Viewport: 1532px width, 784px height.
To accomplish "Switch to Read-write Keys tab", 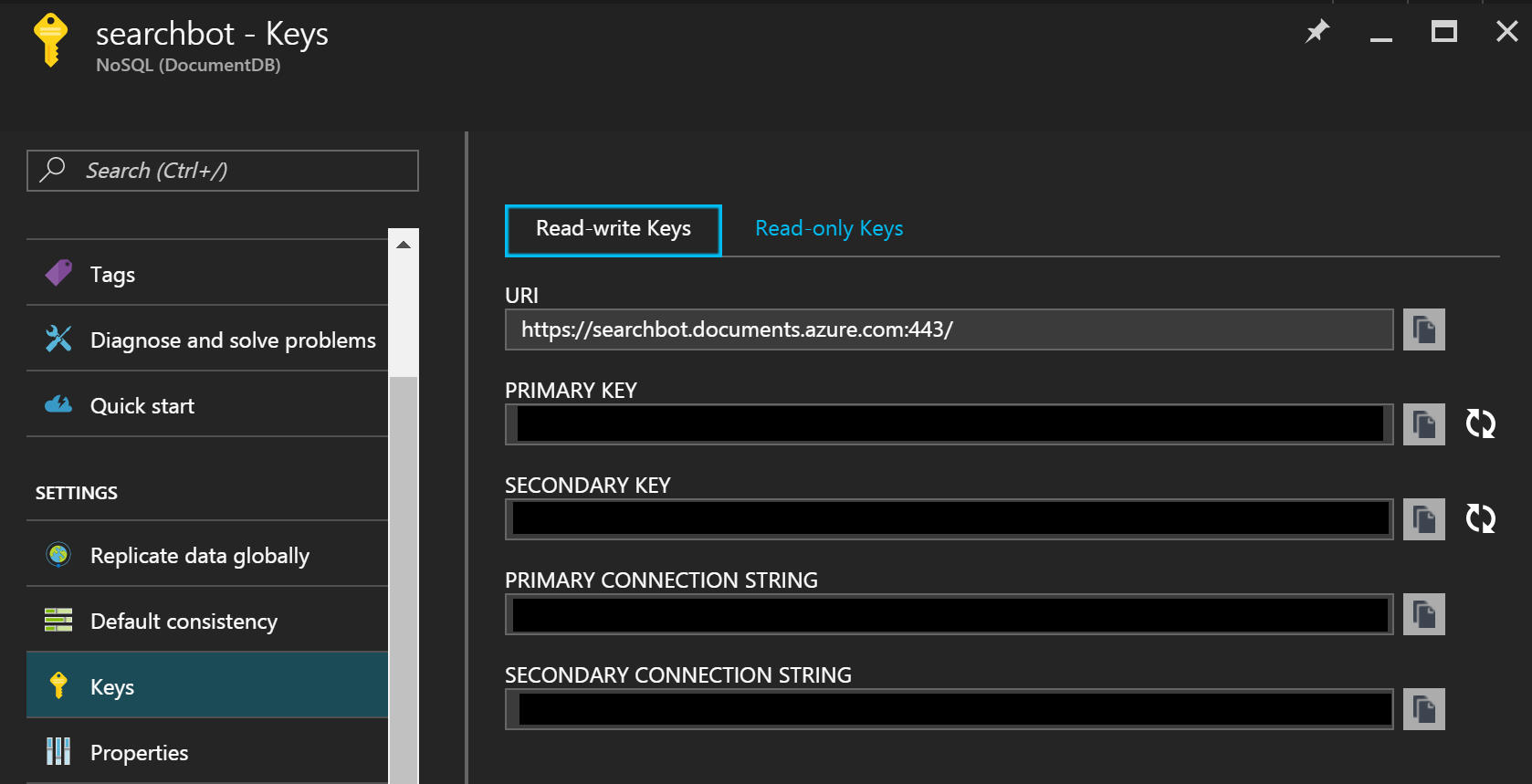I will (614, 230).
